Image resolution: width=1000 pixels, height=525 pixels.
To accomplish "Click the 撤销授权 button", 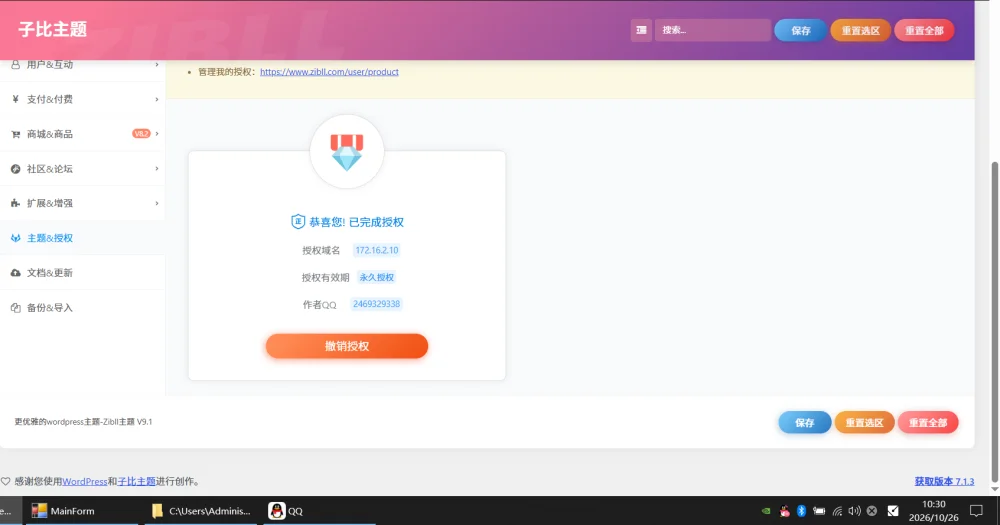I will pos(347,346).
